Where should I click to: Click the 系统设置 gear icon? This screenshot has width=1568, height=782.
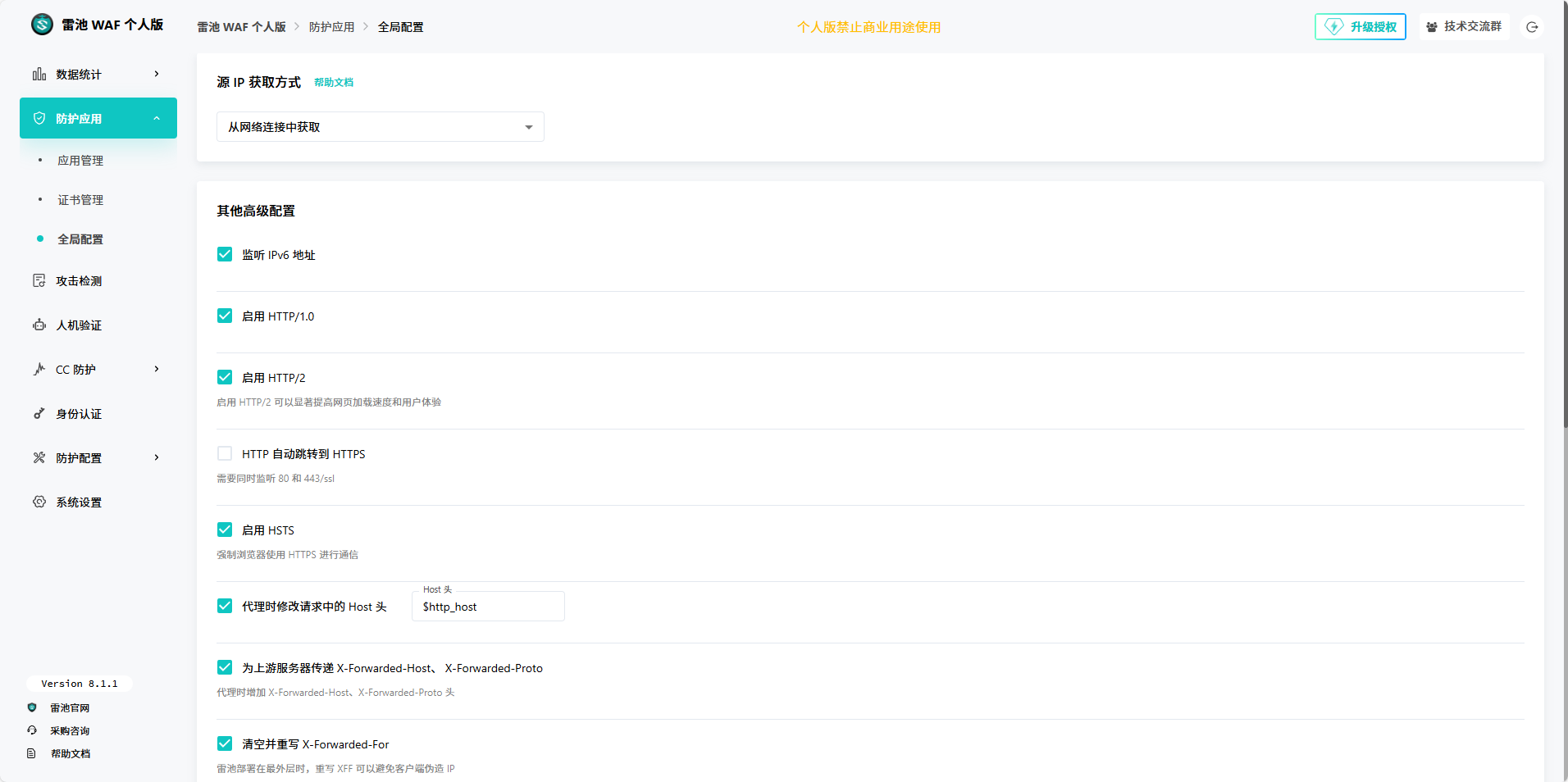click(39, 502)
